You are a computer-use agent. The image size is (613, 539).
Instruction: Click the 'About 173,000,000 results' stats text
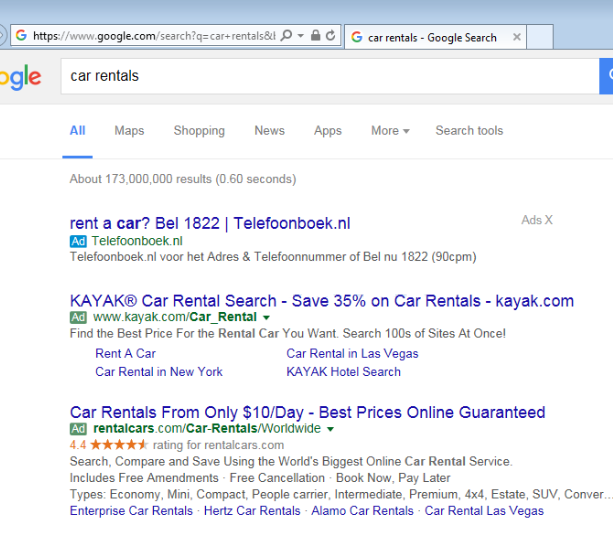tap(183, 179)
